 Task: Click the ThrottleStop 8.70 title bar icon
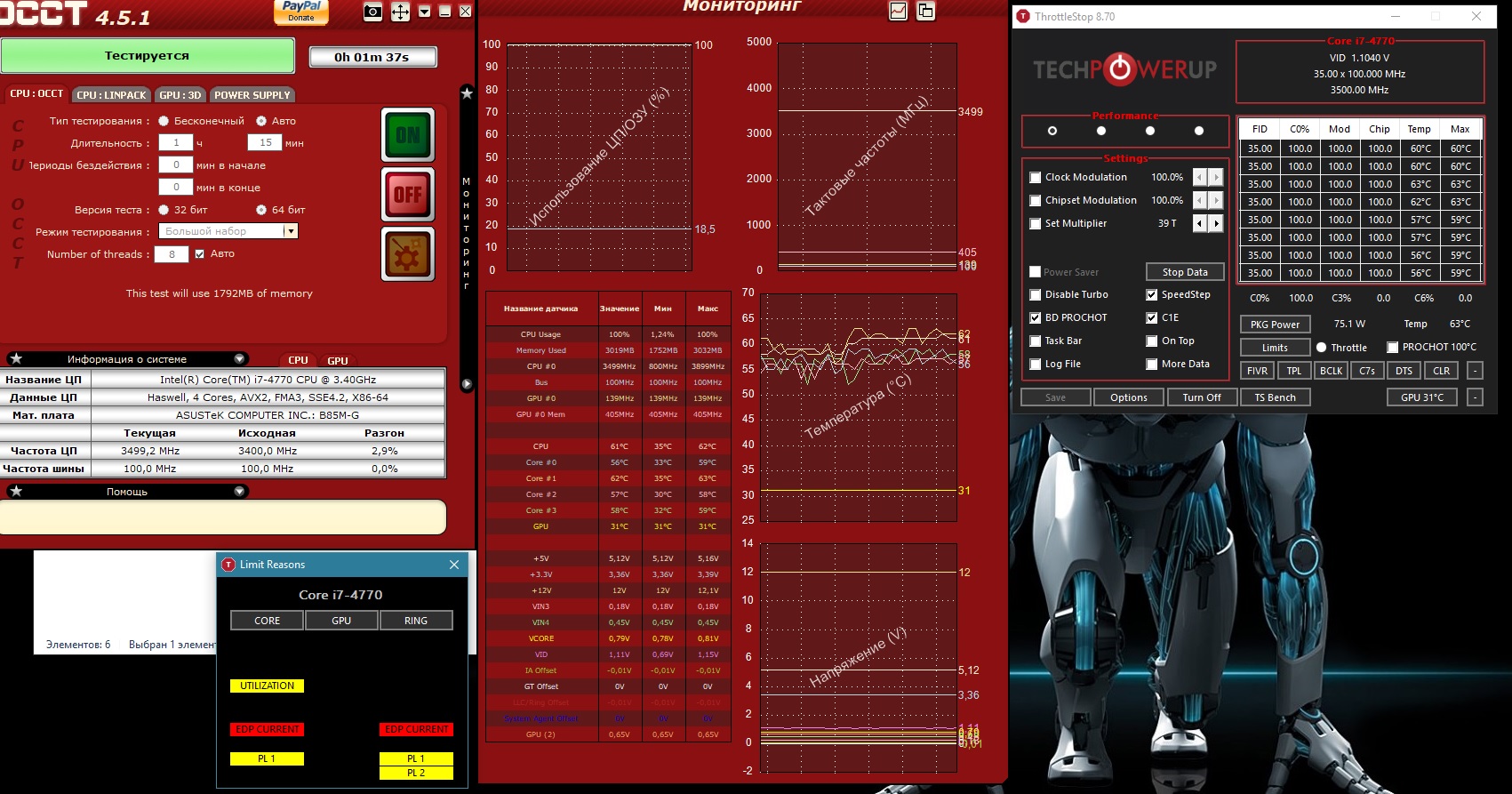1023,16
